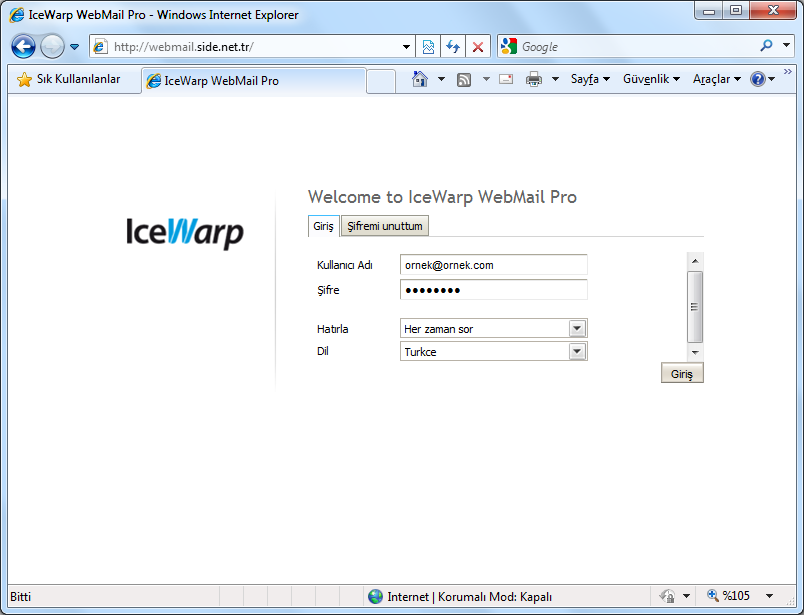The height and width of the screenshot is (615, 804).
Task: Click the webmail.side.net.tr address bar
Action: [252, 47]
